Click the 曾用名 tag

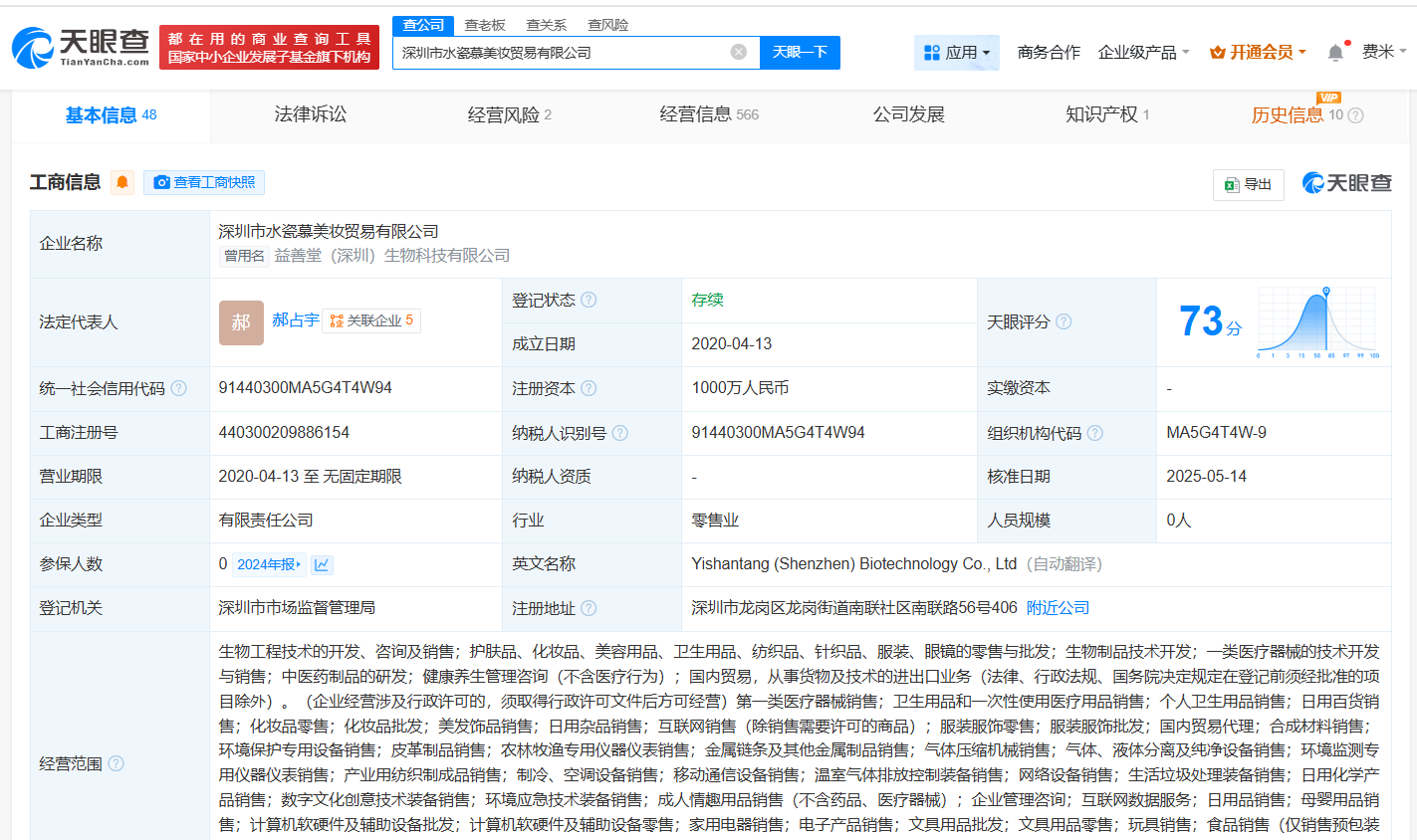244,256
